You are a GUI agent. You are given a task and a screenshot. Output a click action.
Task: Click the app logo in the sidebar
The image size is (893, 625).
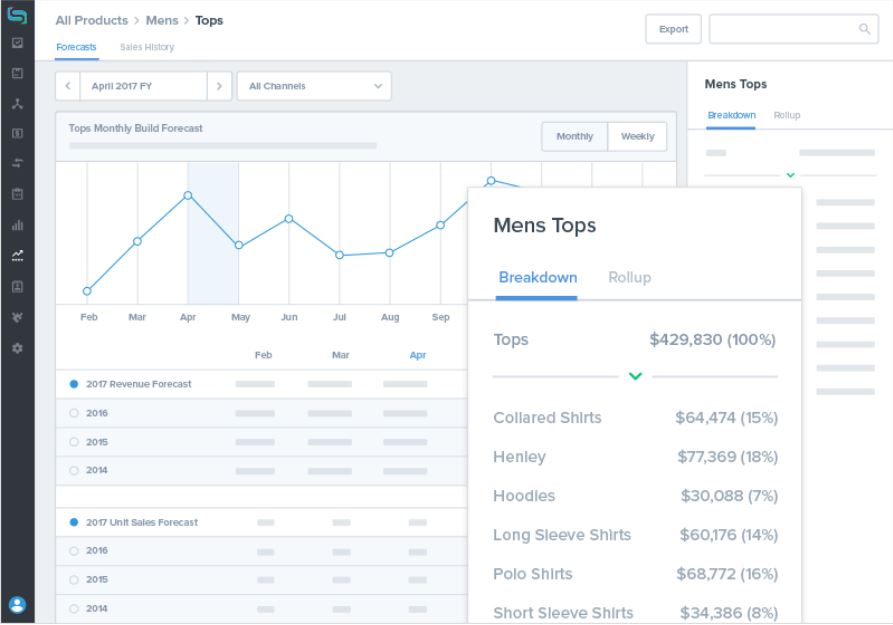pos(17,15)
